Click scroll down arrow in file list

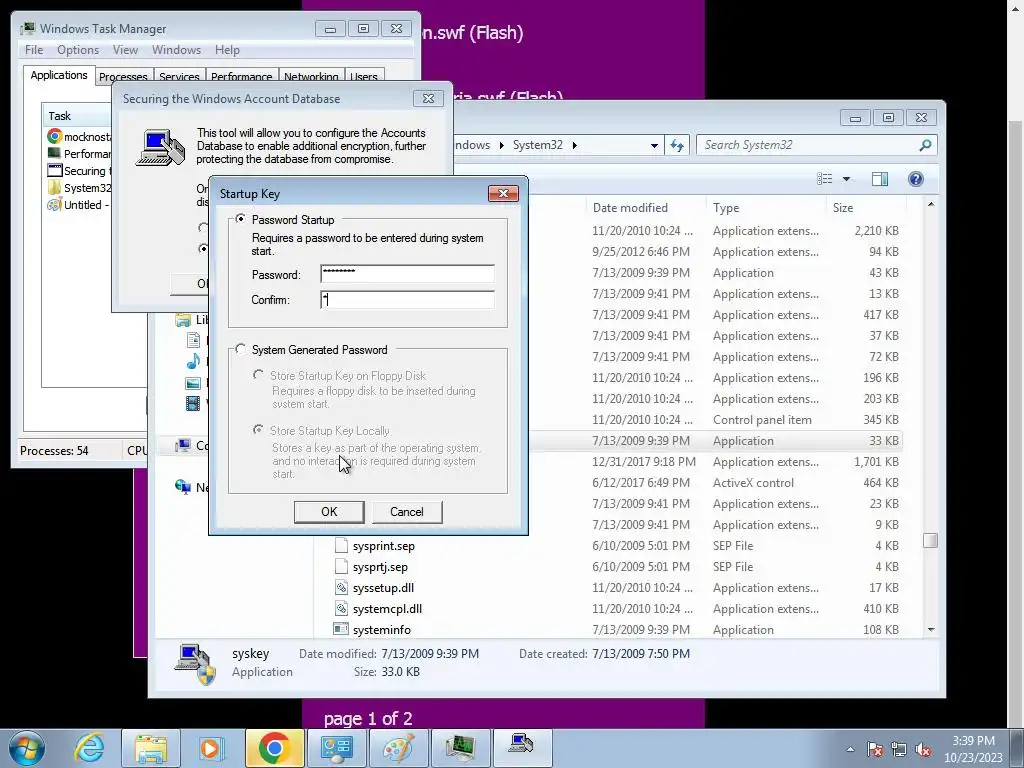[931, 630]
